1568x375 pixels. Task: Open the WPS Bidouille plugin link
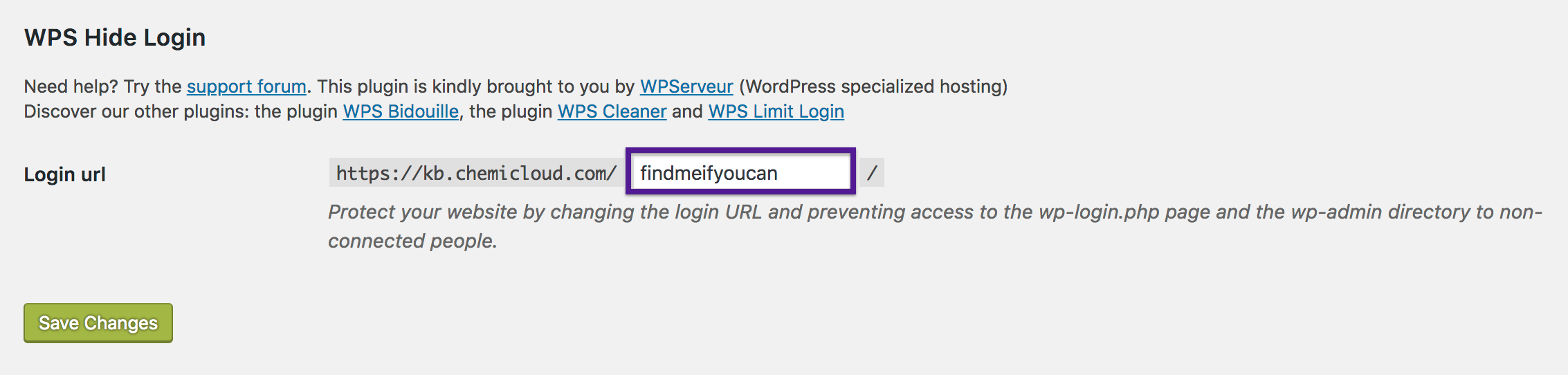[x=401, y=111]
